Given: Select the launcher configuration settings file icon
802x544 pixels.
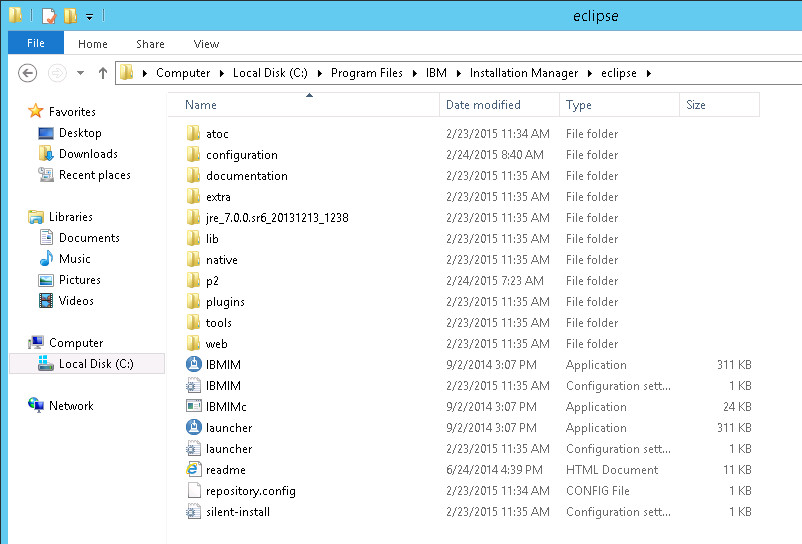Looking at the screenshot, I should point(193,448).
